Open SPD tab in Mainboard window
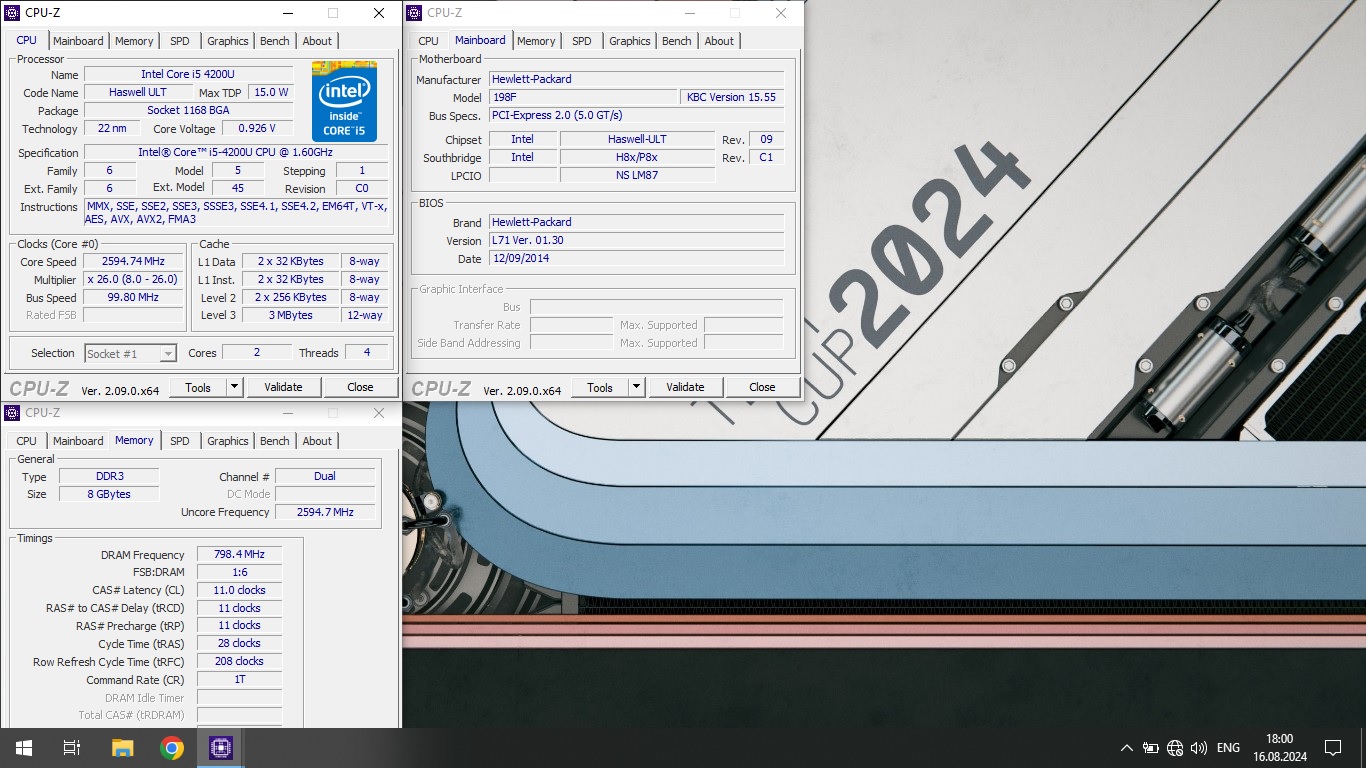 tap(581, 41)
